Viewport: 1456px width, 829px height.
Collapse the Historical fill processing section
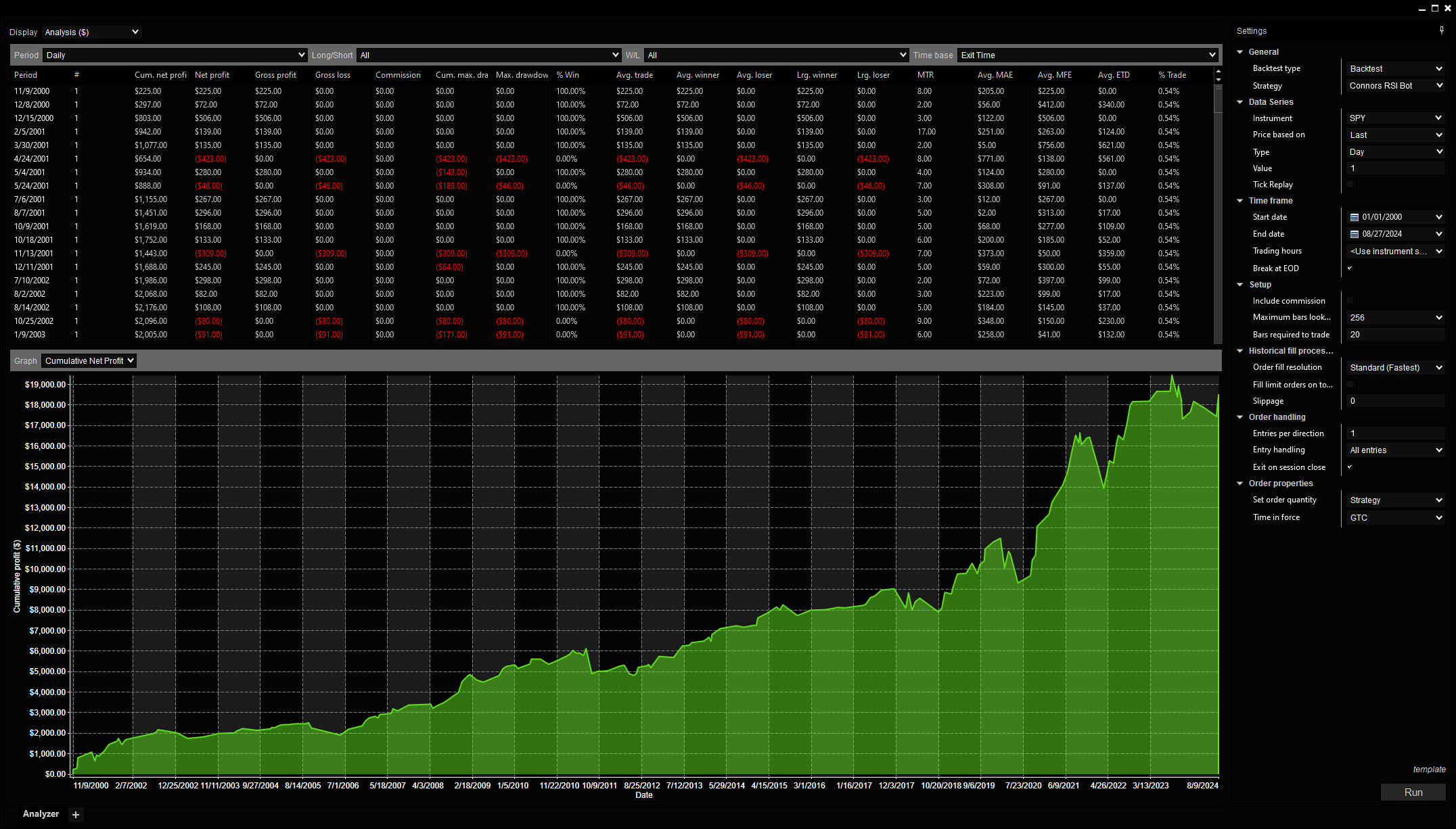coord(1240,351)
